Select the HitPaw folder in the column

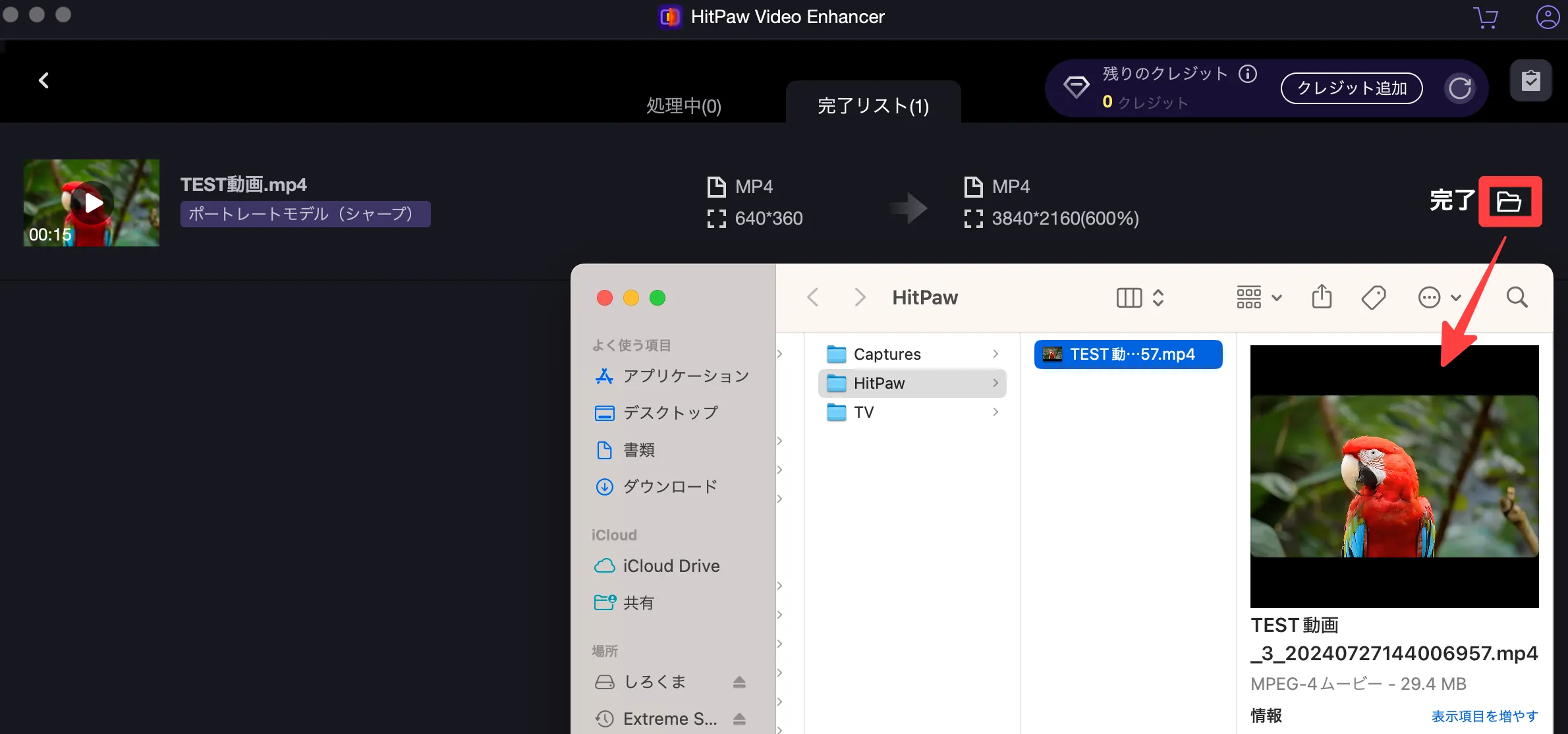pos(912,383)
